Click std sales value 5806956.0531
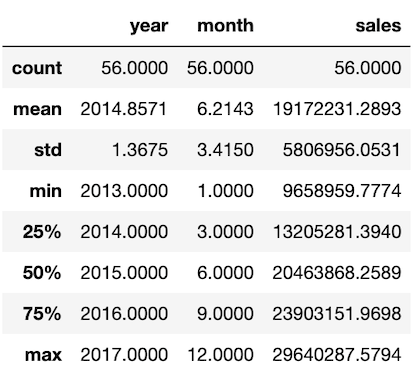Viewport: 416px width, 388px height. 342,150
